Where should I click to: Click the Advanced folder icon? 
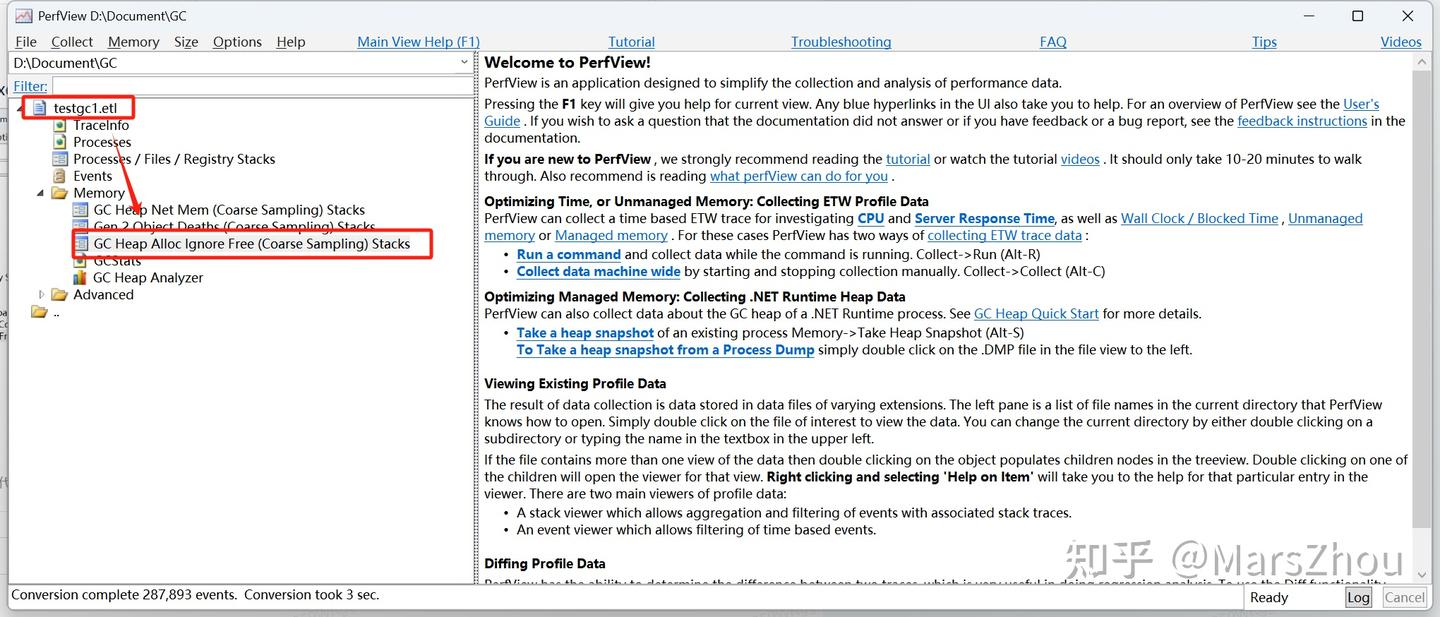59,294
